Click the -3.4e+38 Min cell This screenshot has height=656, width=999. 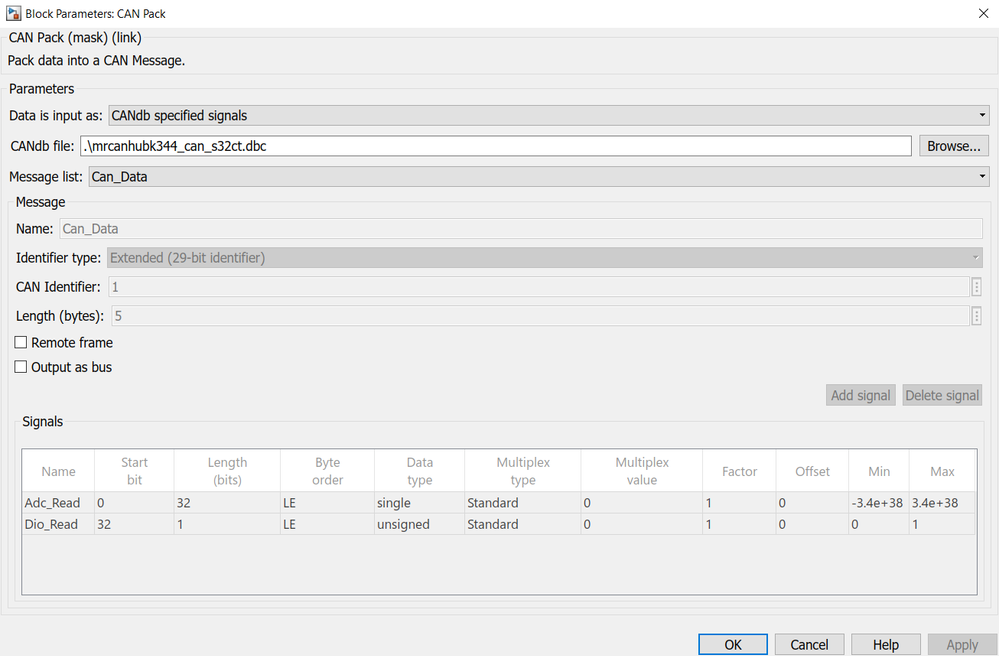[x=879, y=503]
